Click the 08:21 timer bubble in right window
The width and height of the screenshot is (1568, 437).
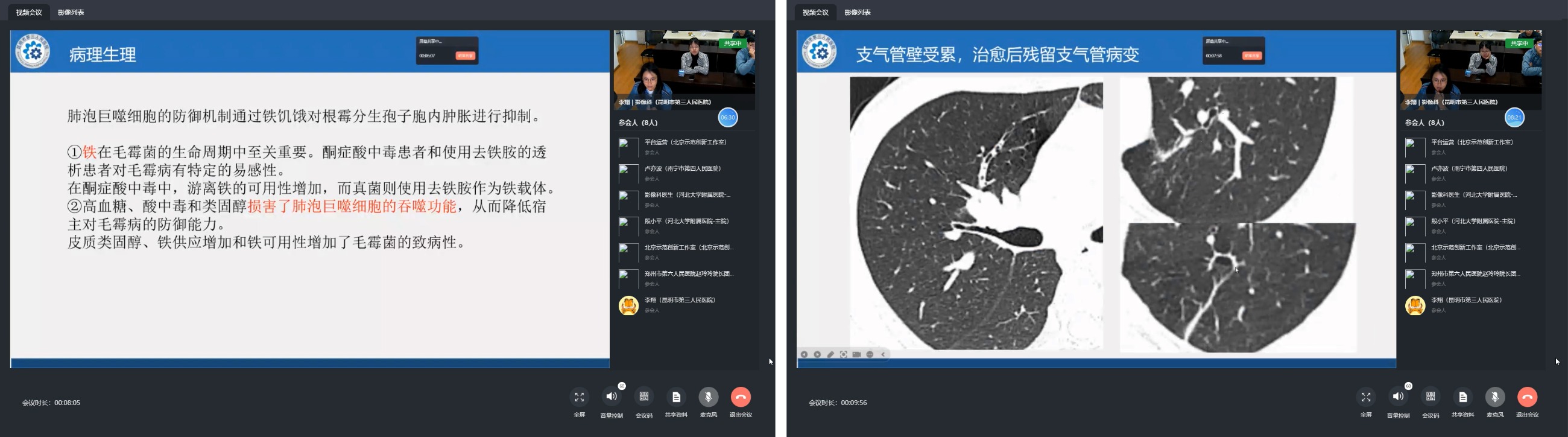tap(1514, 118)
